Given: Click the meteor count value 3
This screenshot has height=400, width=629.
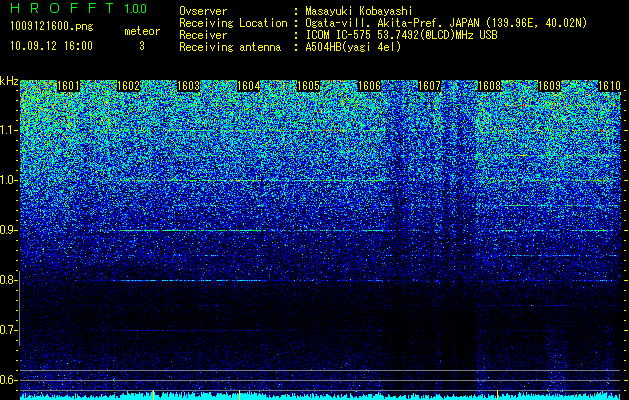Looking at the screenshot, I should 142,46.
